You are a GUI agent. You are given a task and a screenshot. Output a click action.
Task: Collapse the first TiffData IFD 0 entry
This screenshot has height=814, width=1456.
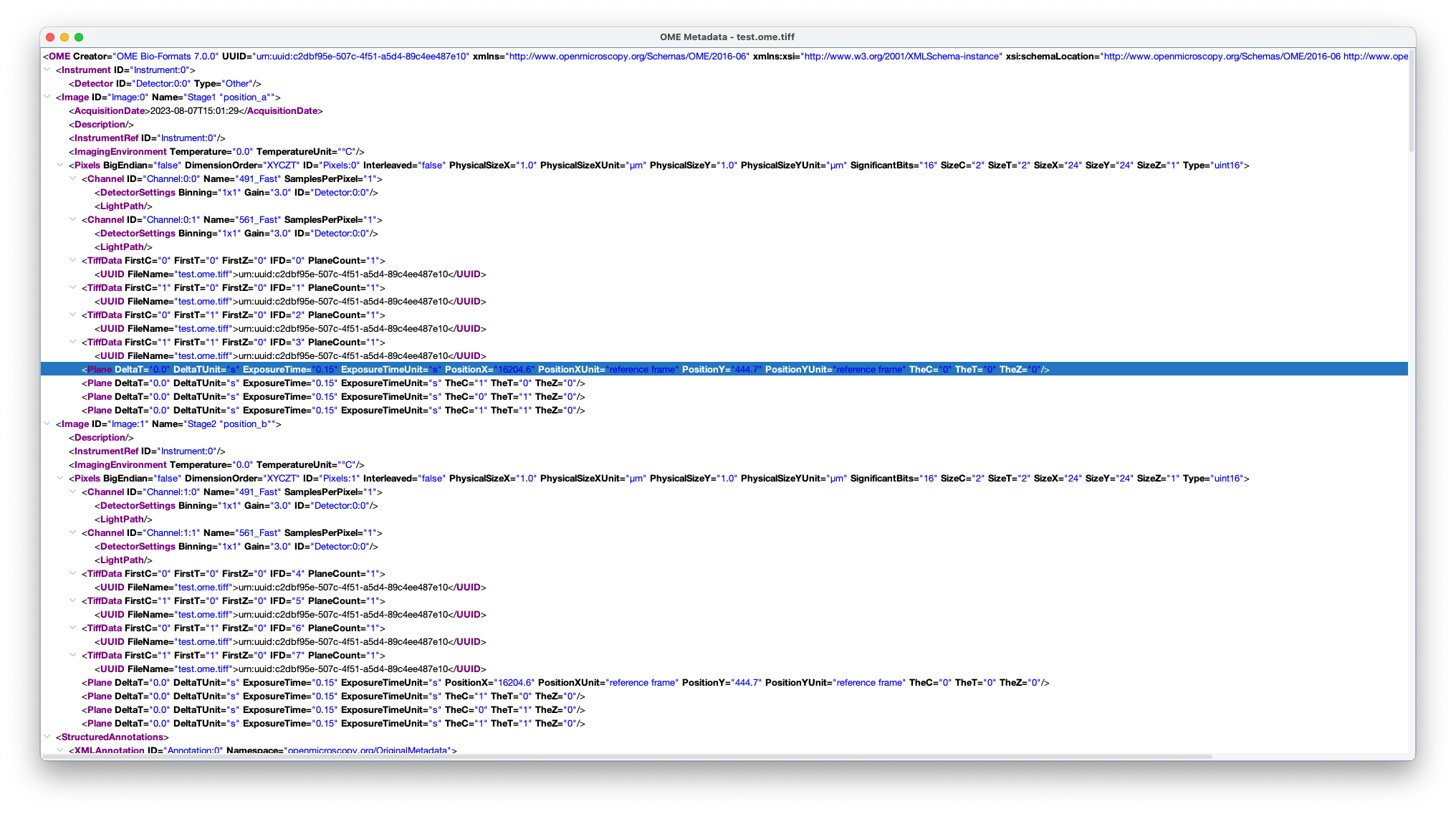coord(74,260)
